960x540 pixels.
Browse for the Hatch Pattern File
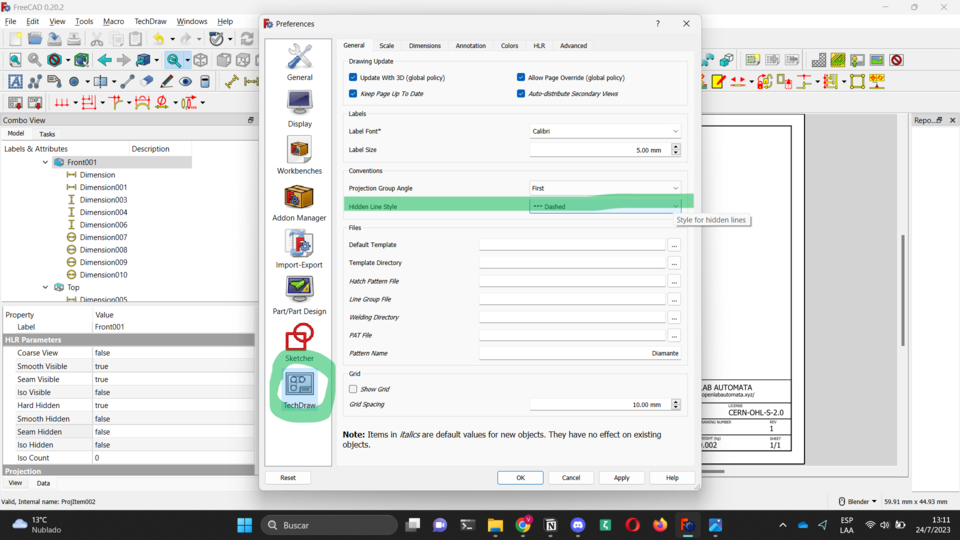674,282
